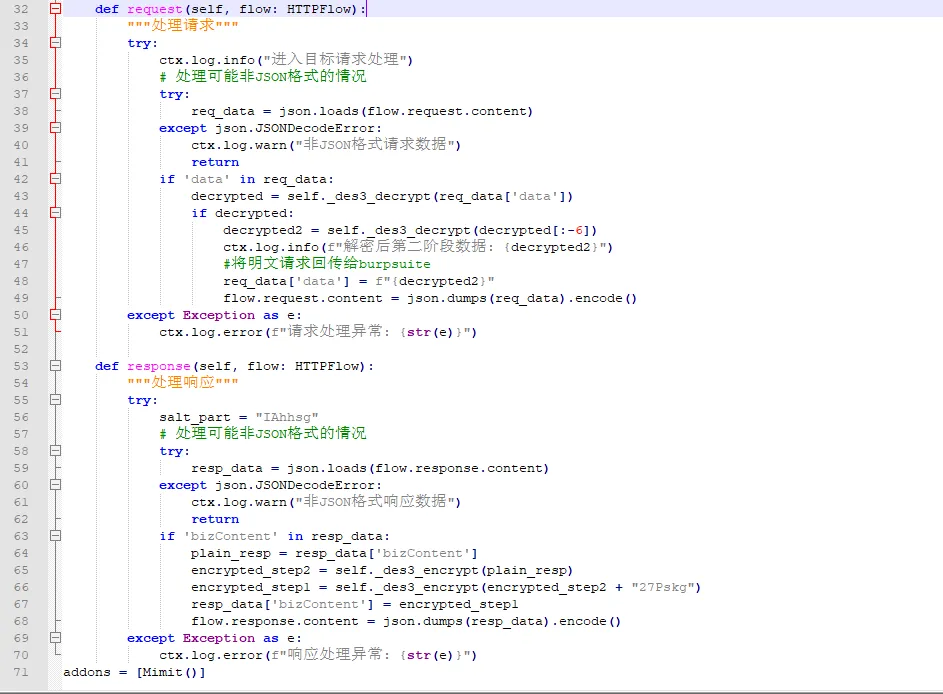The image size is (943, 694).
Task: Click 'flow.request.content = json.dumps' line
Action: point(429,298)
